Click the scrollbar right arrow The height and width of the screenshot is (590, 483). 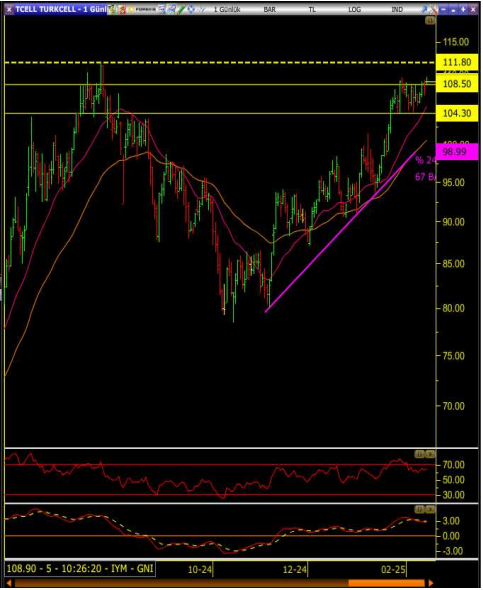point(431,583)
